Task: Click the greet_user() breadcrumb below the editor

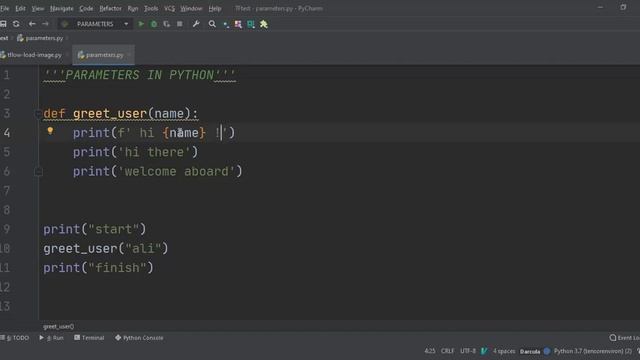Action: (x=58, y=327)
